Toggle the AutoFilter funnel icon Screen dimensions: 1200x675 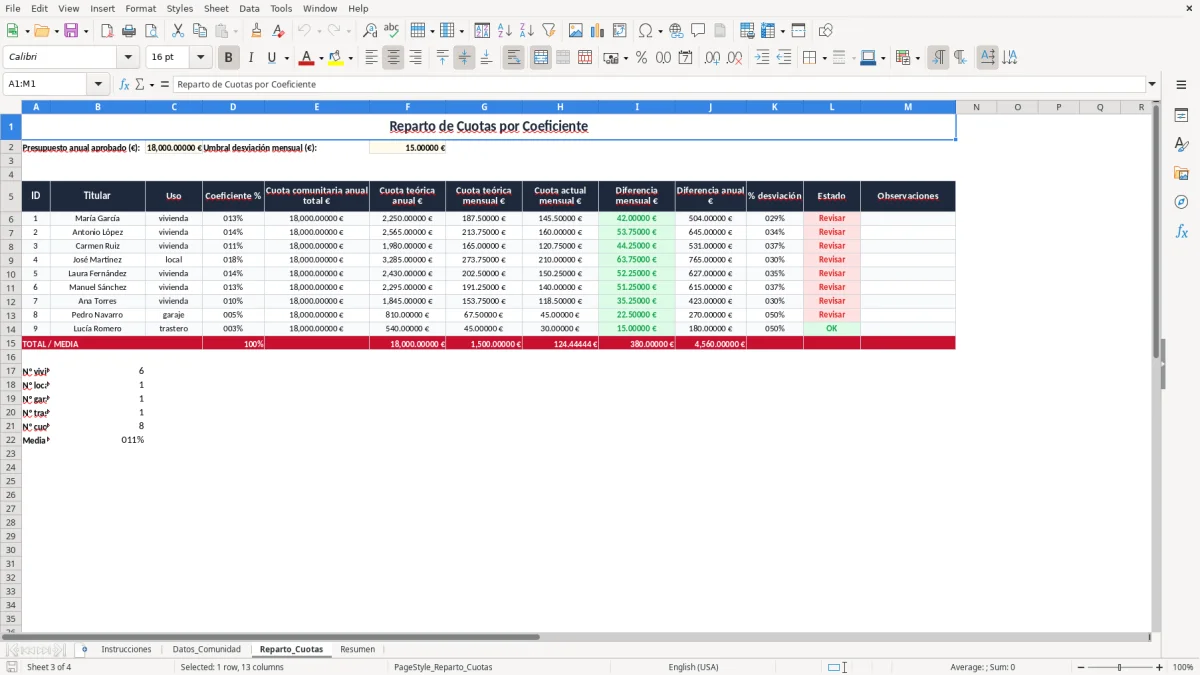(548, 31)
